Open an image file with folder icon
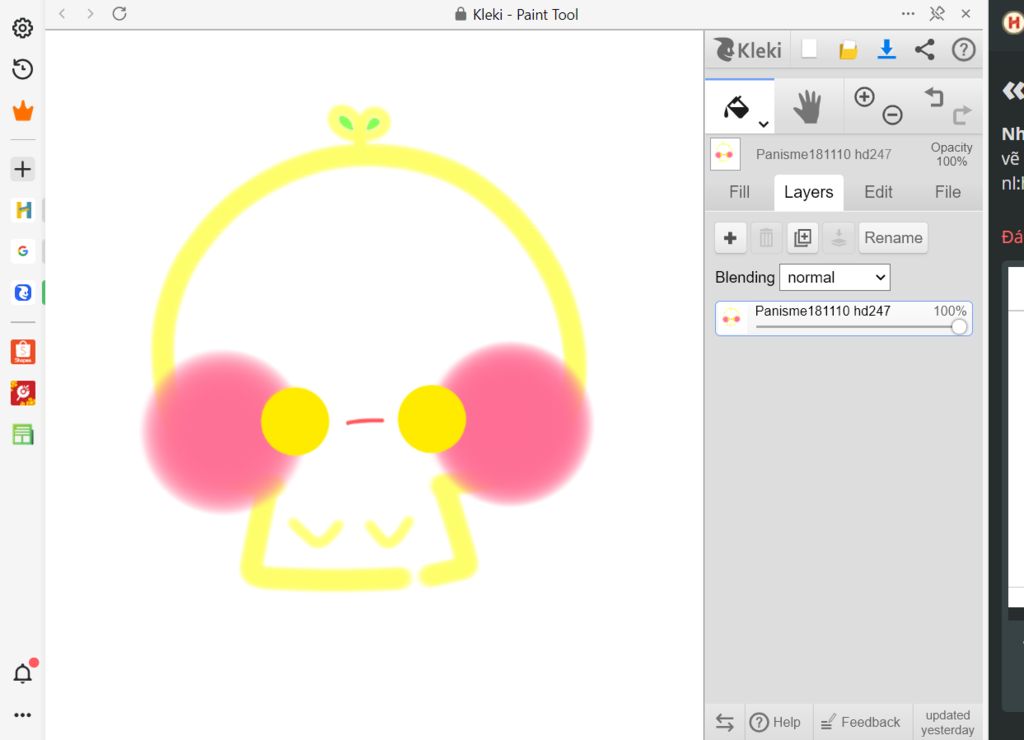The height and width of the screenshot is (740, 1024). [x=848, y=50]
